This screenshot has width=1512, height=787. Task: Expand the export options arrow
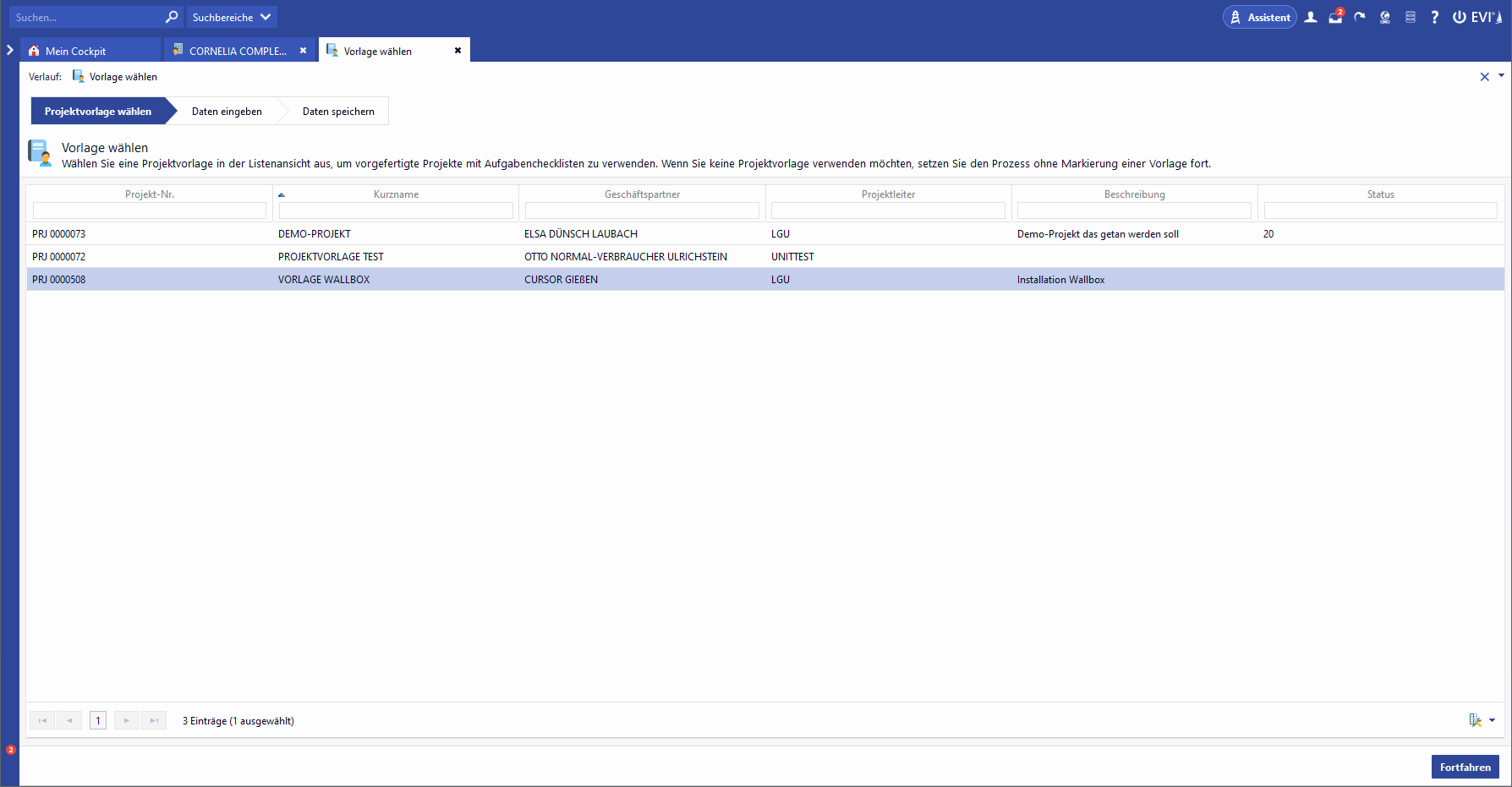(x=1492, y=720)
